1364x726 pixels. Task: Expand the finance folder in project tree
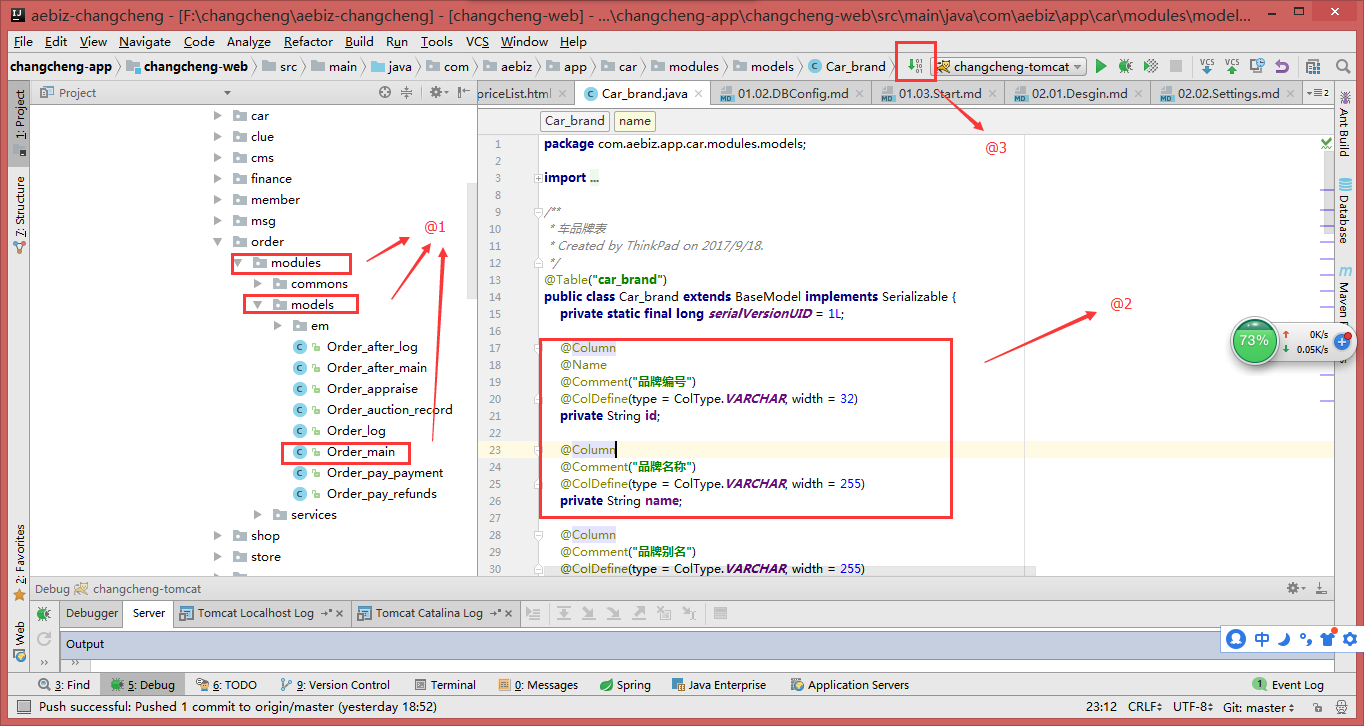pyautogui.click(x=218, y=179)
